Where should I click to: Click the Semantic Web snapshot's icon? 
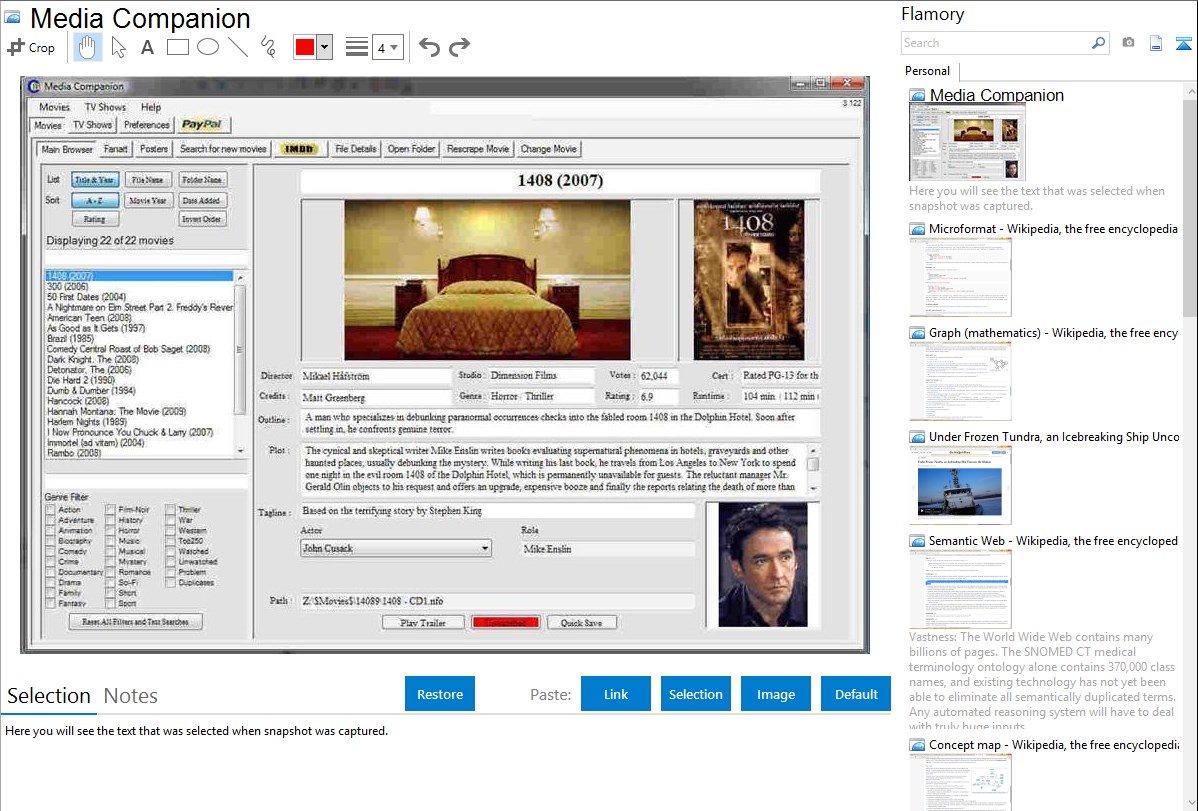click(x=917, y=540)
